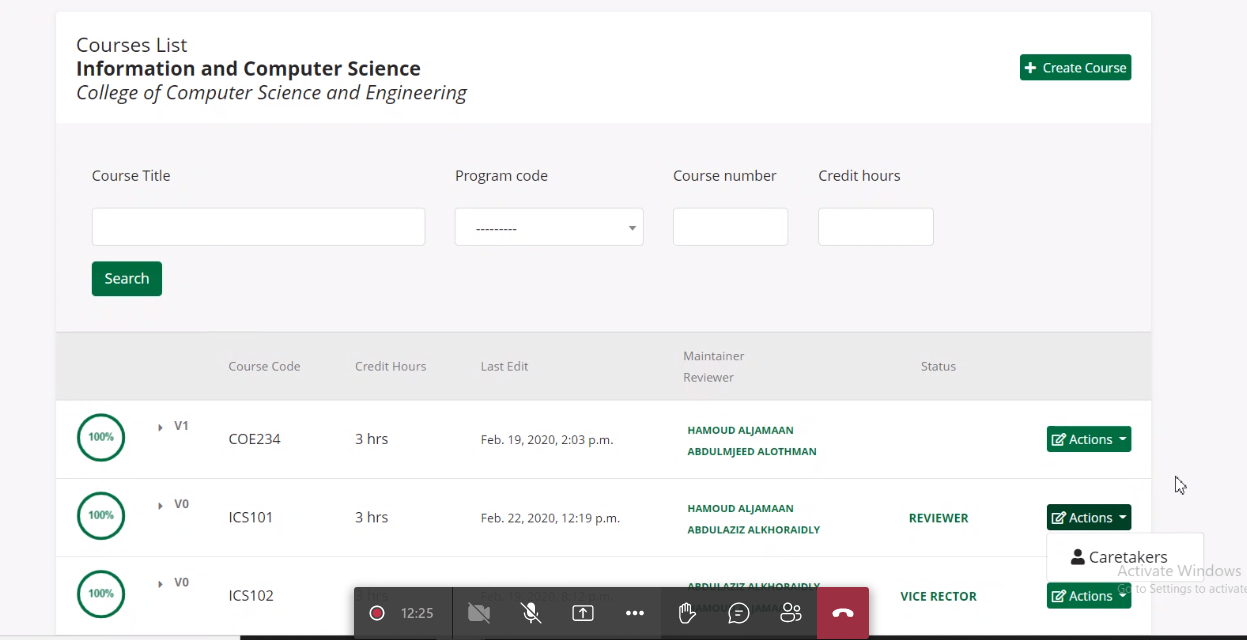The image size is (1247, 640).
Task: Click the Course Title input field
Action: 258,227
